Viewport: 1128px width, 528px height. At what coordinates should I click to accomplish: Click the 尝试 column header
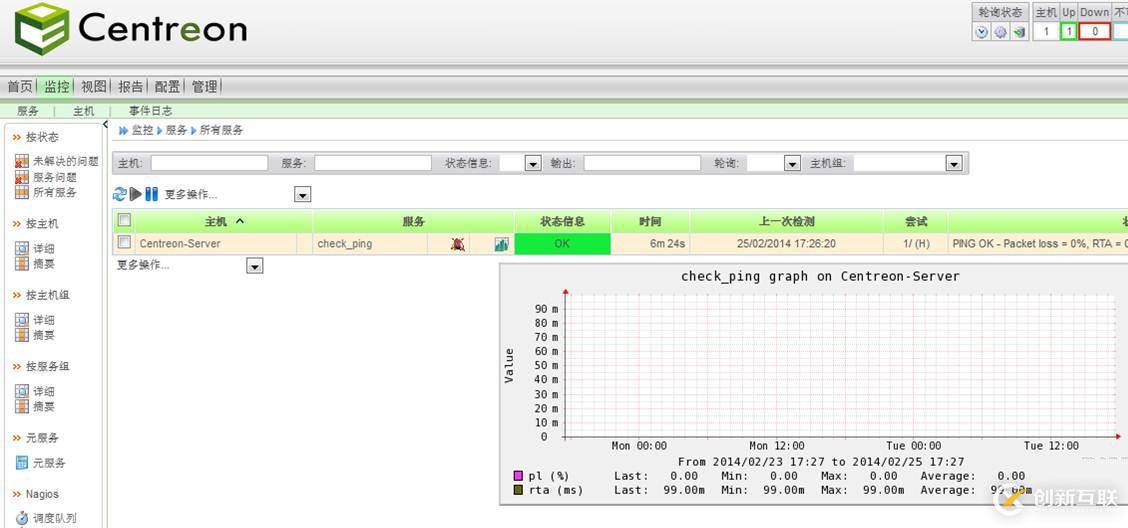click(916, 222)
